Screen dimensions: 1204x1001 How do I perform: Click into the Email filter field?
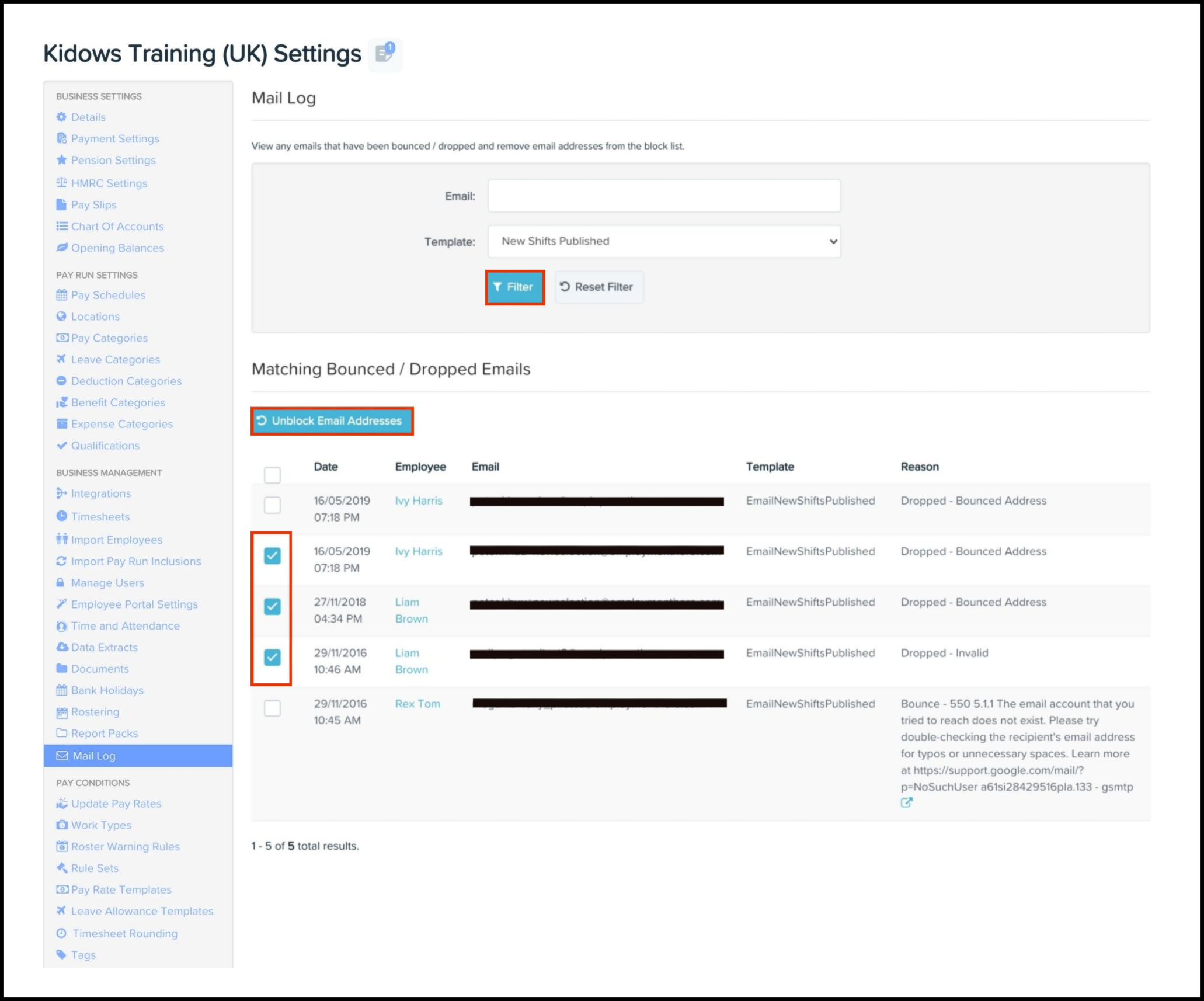[x=664, y=196]
